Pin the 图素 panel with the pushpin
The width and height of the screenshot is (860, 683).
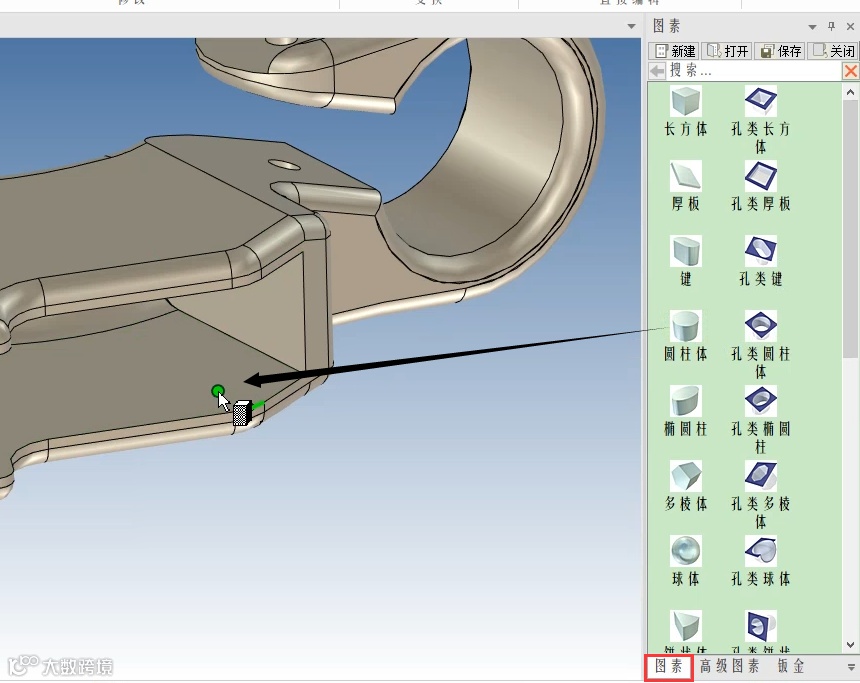click(831, 26)
